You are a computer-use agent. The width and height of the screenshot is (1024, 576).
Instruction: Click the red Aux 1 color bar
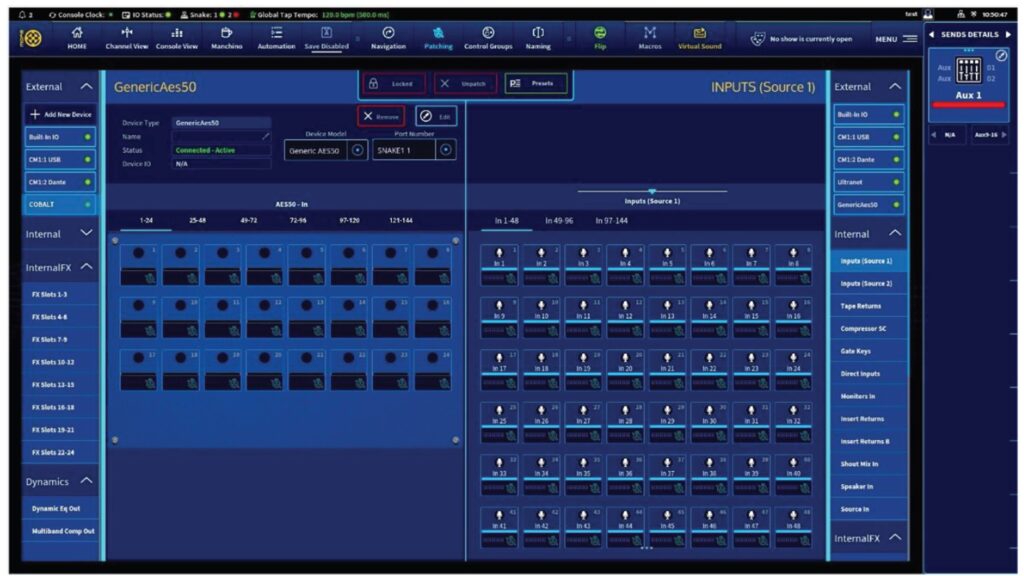click(966, 104)
